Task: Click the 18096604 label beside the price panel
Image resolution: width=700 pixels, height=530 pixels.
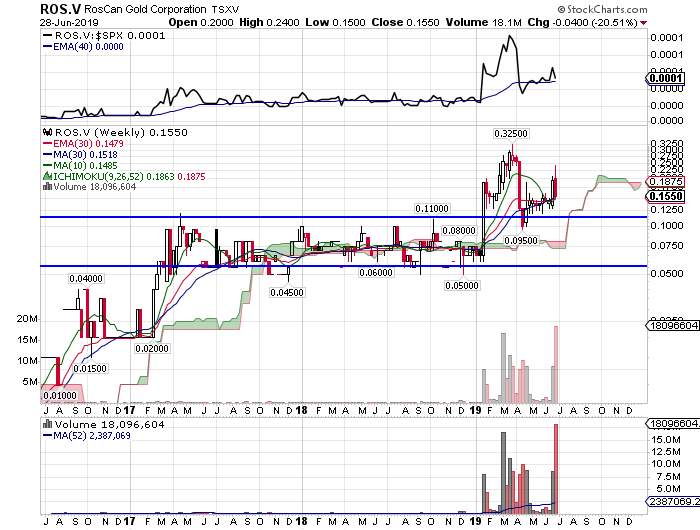Action: 673,326
